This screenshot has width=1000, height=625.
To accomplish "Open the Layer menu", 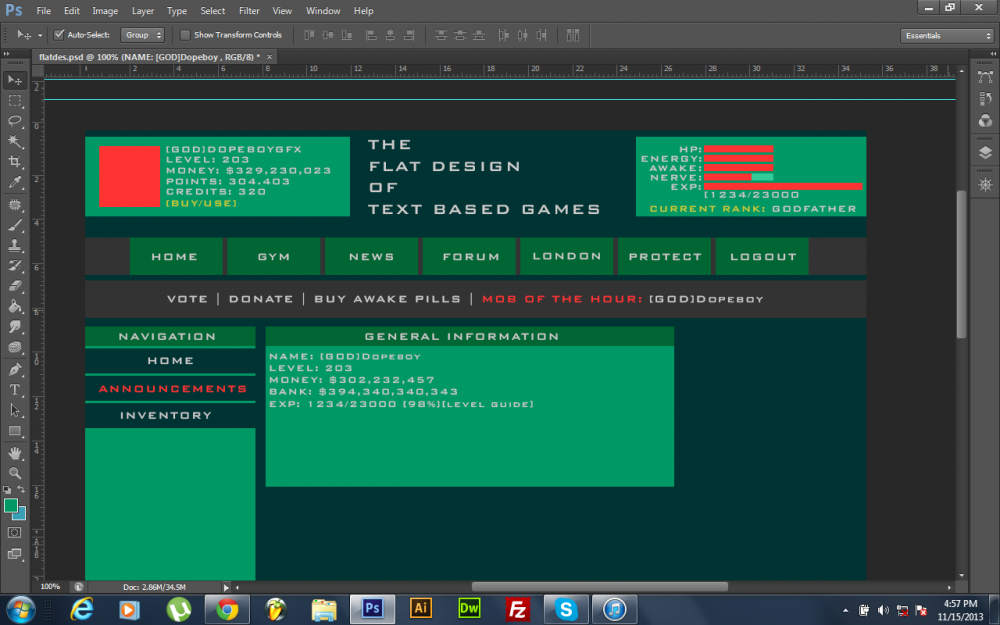I will tap(143, 11).
